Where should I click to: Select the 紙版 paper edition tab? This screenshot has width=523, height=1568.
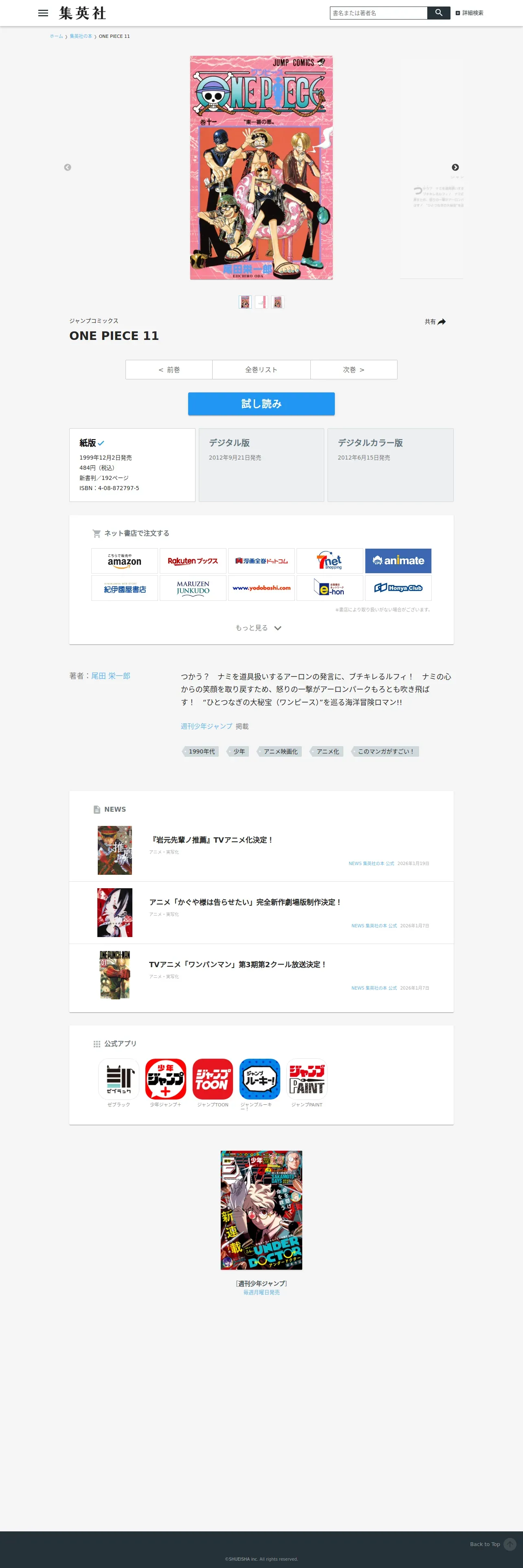[132, 465]
